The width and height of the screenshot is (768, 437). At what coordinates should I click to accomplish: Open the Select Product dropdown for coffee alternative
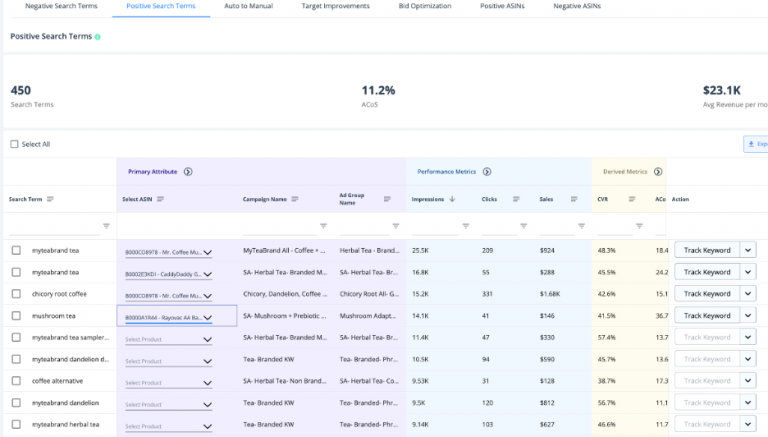pos(168,382)
